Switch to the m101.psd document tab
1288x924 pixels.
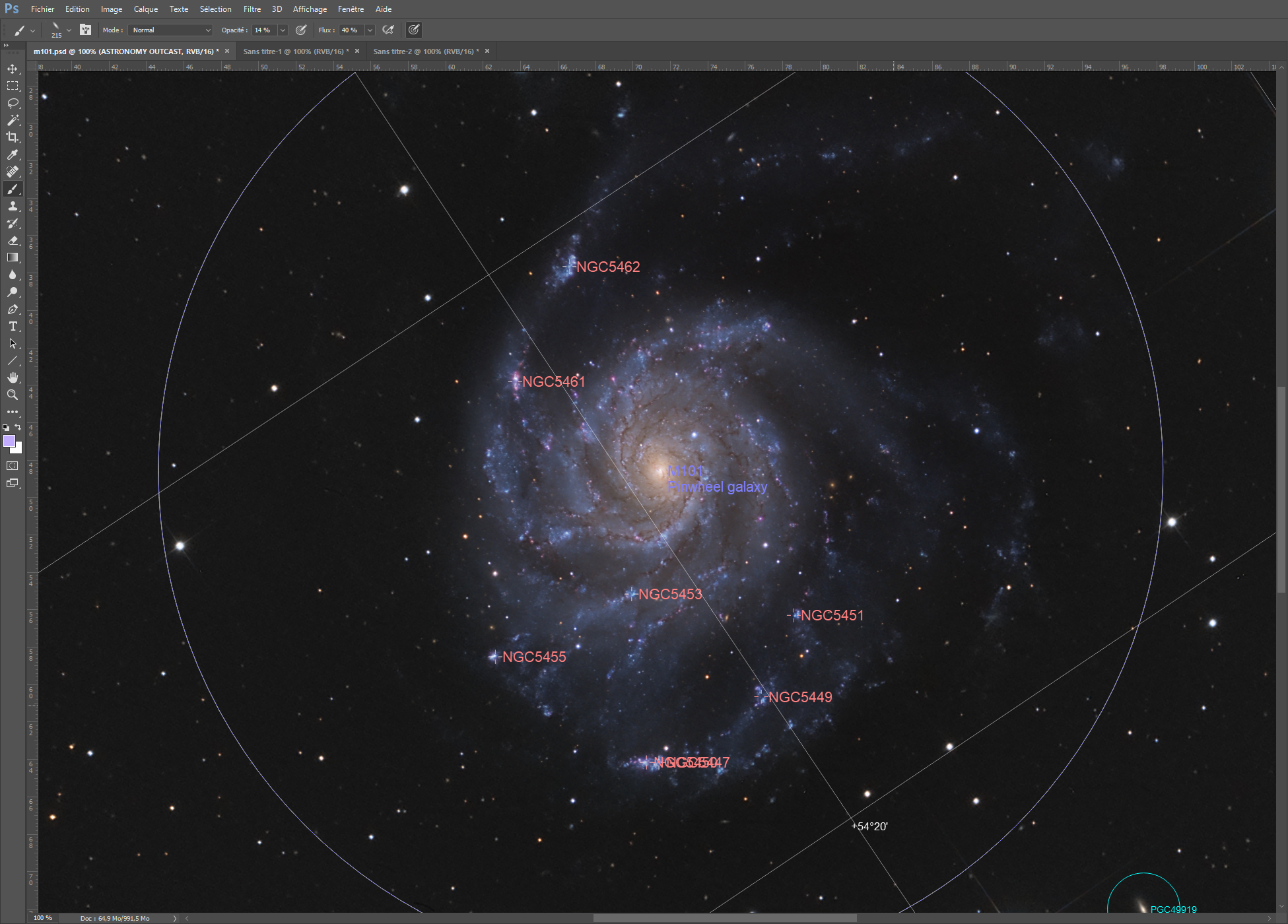pyautogui.click(x=126, y=51)
